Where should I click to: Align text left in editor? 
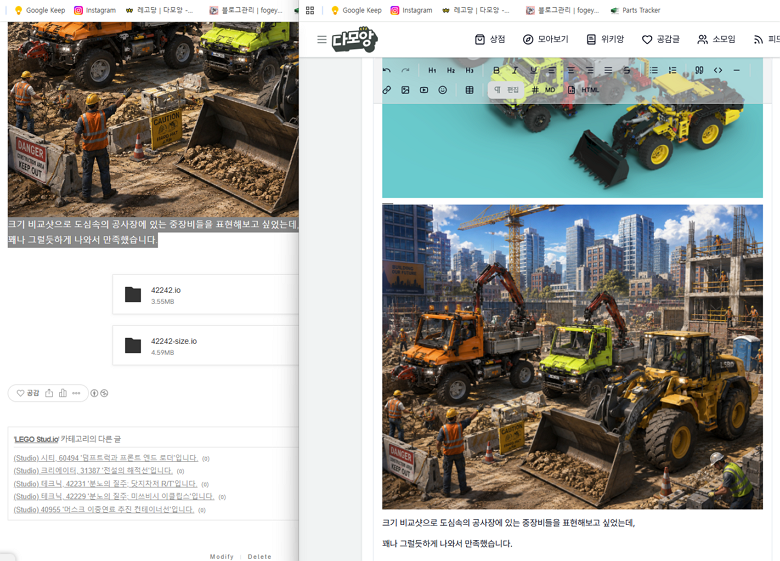click(x=552, y=70)
